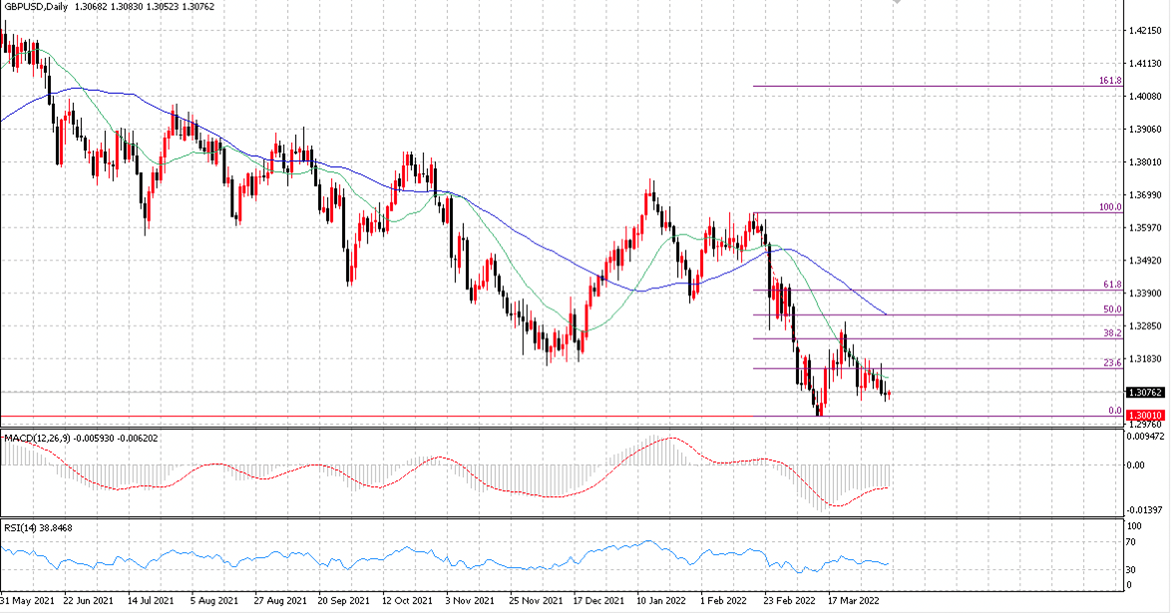Viewport: 1171px width, 613px height.
Task: Select the 0.0 Fibonacci level label
Action: [1115, 411]
